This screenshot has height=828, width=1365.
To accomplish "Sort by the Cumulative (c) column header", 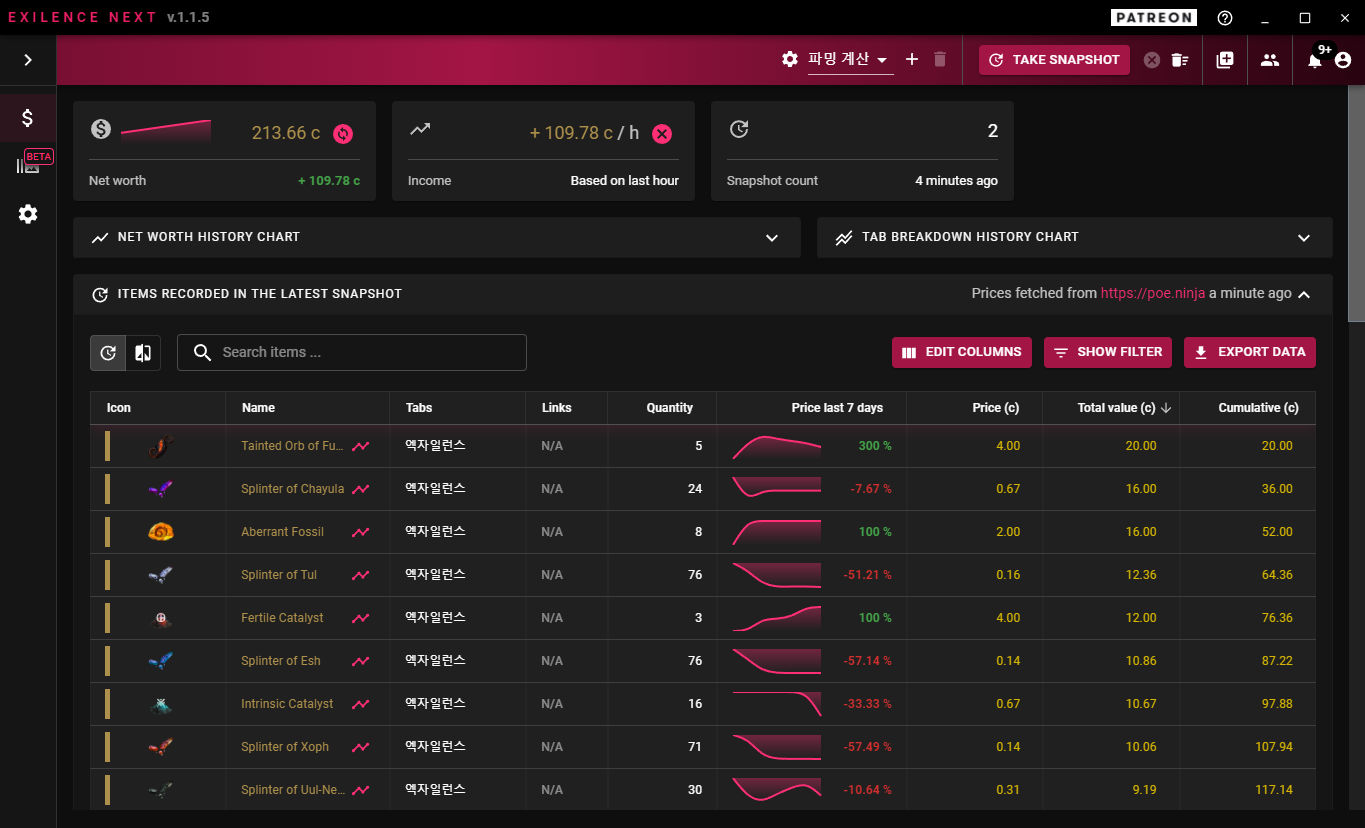I will [1258, 408].
